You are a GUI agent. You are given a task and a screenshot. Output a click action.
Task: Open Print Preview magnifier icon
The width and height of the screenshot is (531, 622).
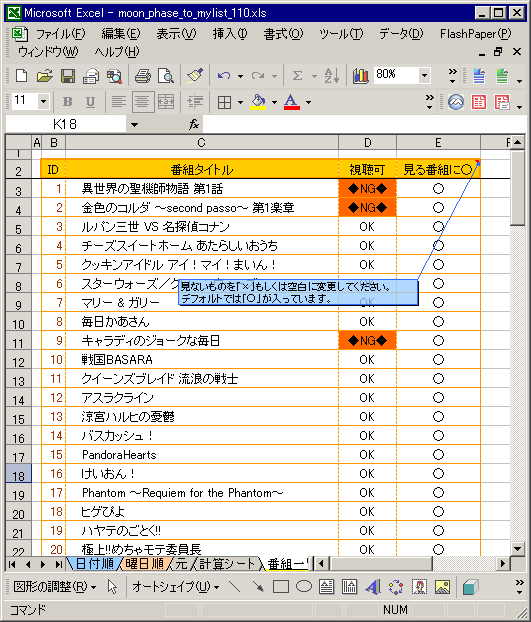(x=166, y=75)
